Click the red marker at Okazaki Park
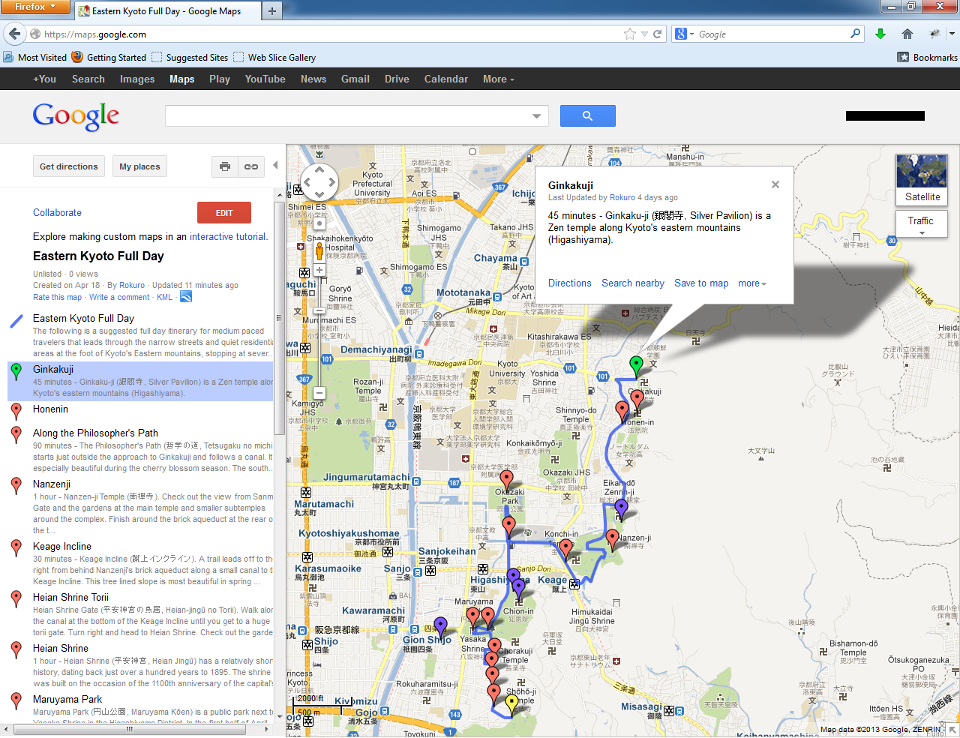 pos(506,480)
